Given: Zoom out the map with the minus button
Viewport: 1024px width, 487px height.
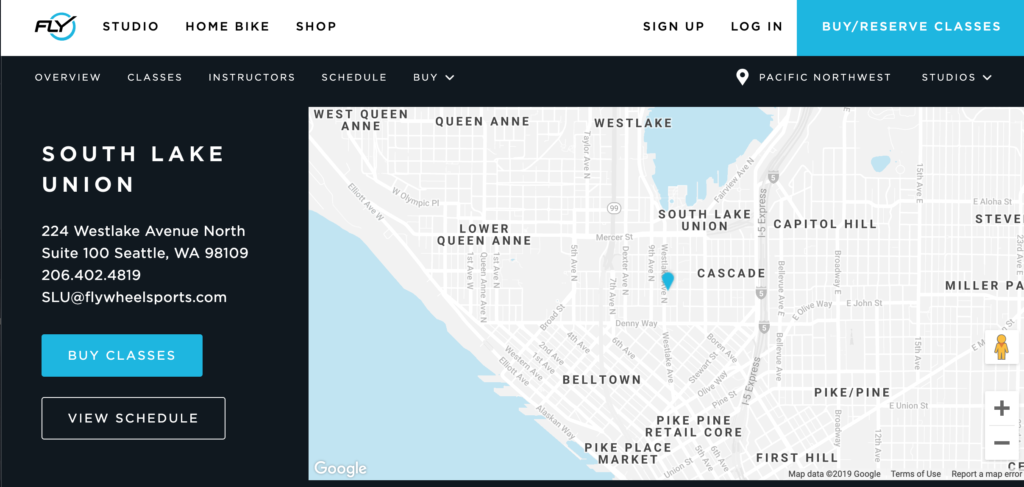Looking at the screenshot, I should point(1001,443).
